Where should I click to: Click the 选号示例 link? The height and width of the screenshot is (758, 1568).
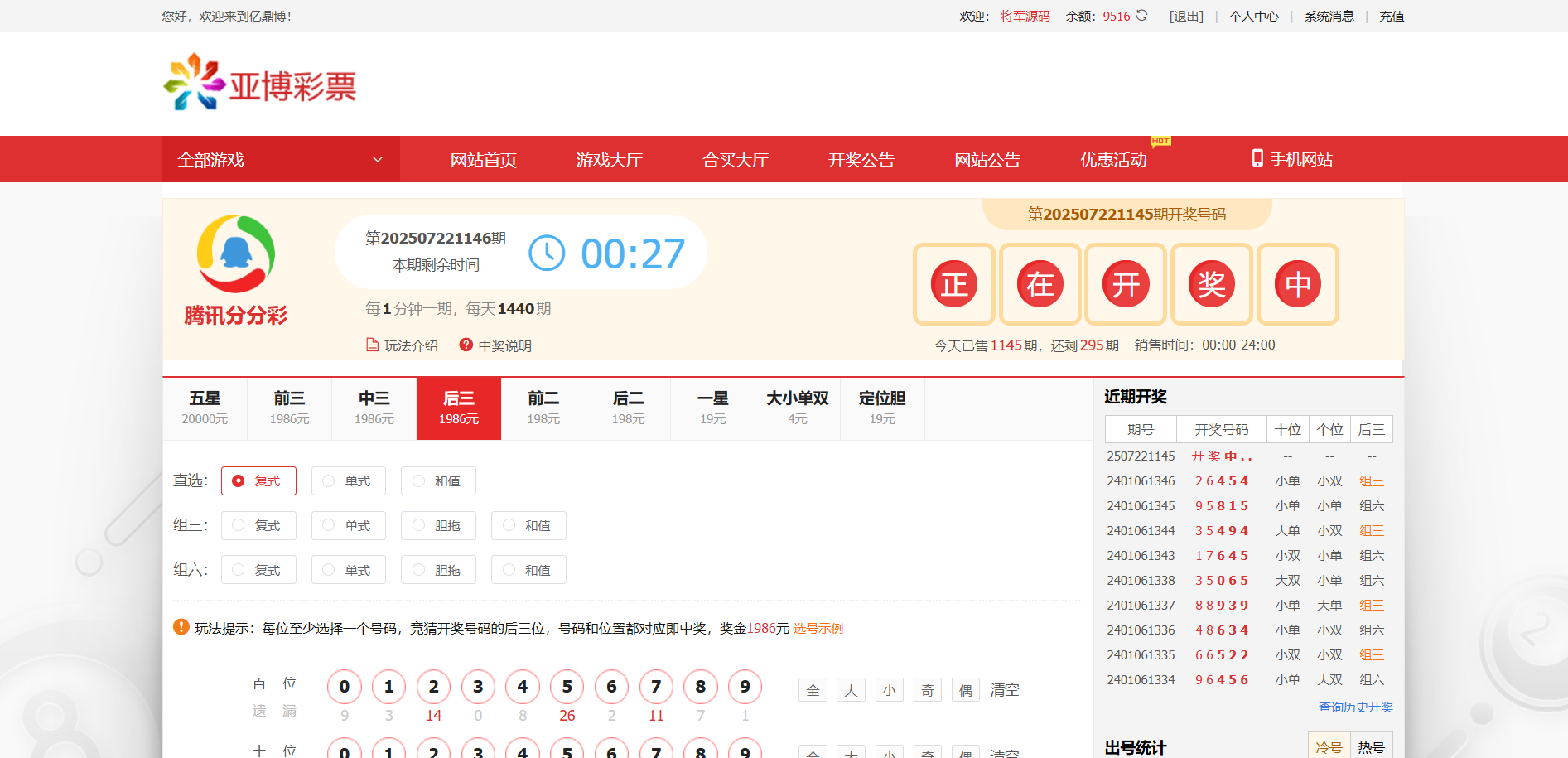pos(818,628)
